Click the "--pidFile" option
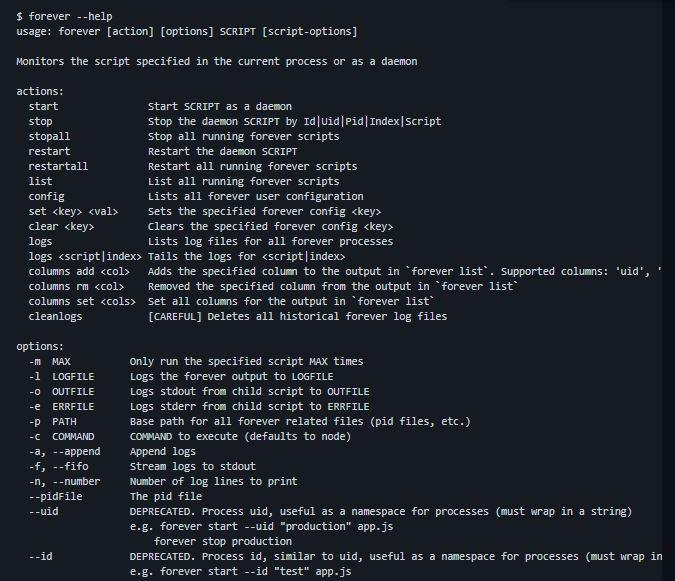Screen dimensions: 675x581 click(x=55, y=496)
